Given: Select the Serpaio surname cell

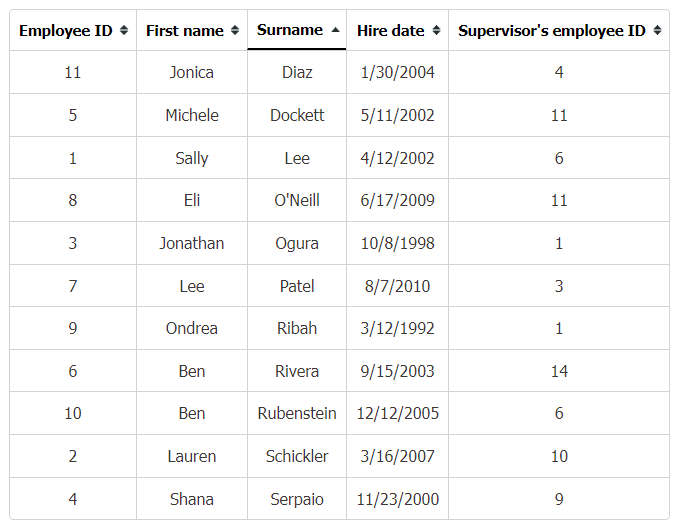Looking at the screenshot, I should pos(297,499).
